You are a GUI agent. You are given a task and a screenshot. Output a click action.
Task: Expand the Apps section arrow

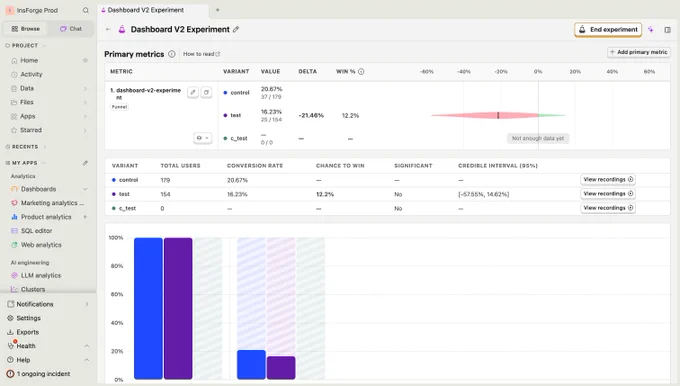(85, 116)
